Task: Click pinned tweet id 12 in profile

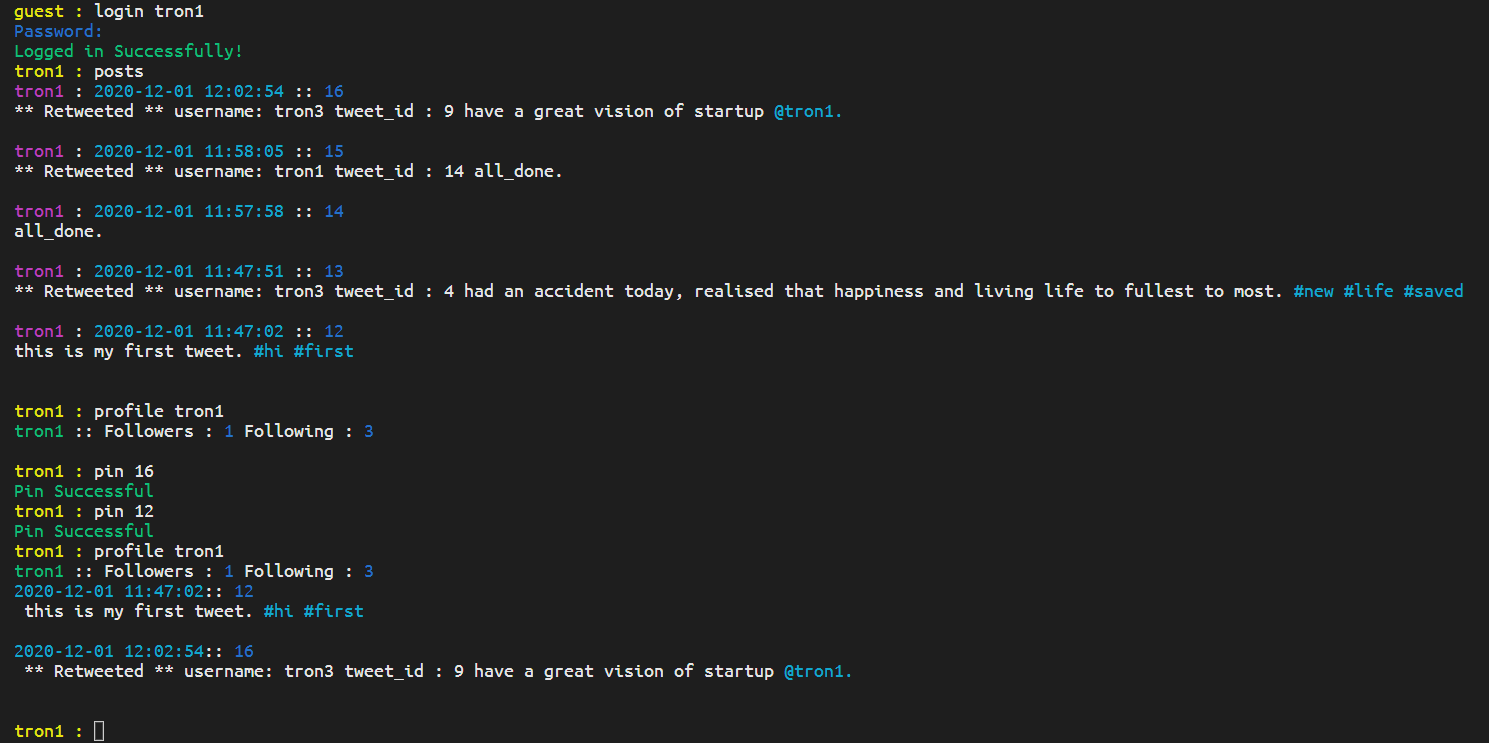Action: point(243,591)
